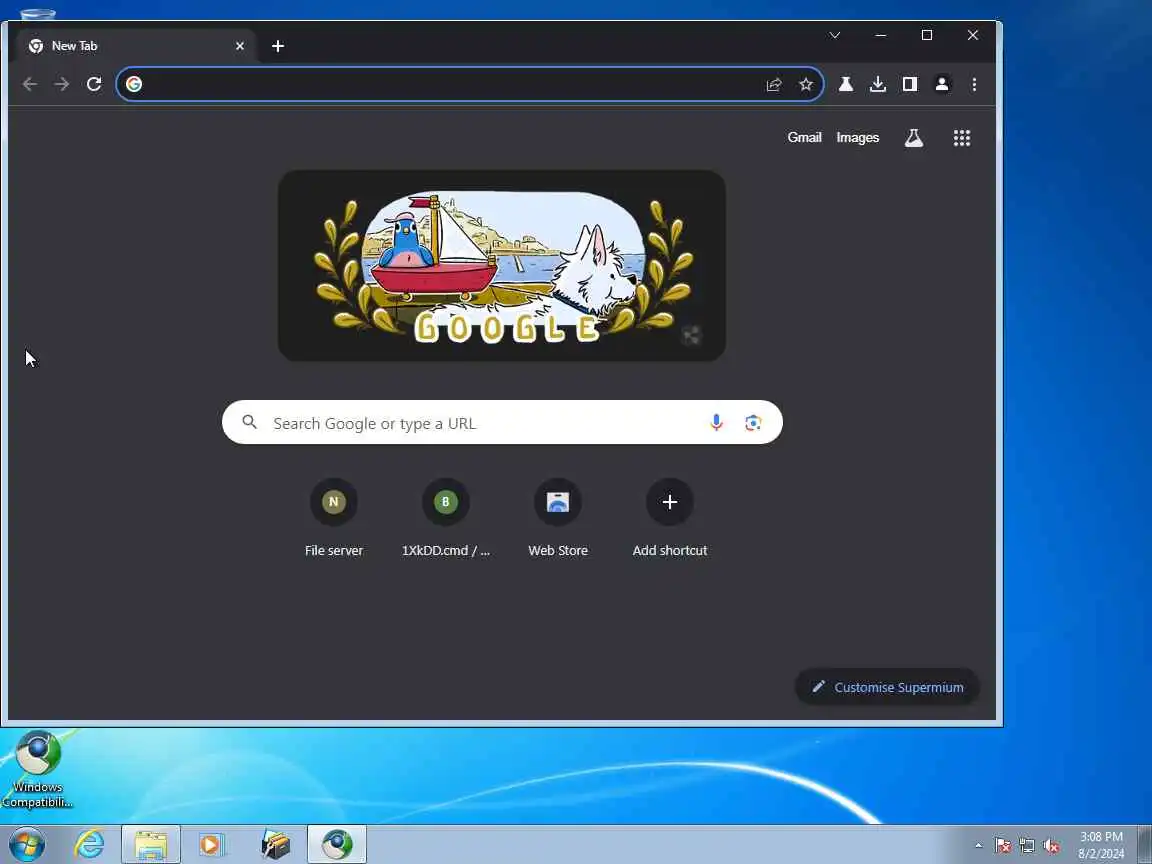Open the 1XkDD.cmd shortcut
Image resolution: width=1152 pixels, height=864 pixels.
(x=445, y=518)
